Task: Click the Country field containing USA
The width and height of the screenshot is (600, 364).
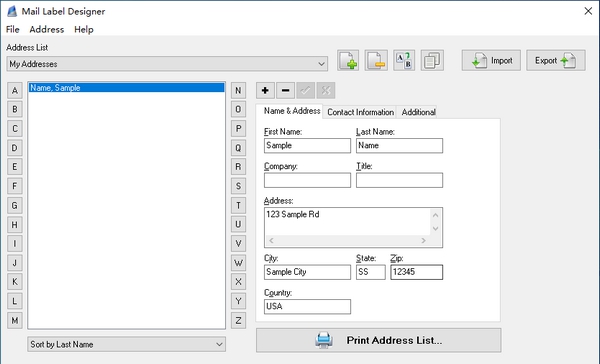Action: (x=307, y=307)
